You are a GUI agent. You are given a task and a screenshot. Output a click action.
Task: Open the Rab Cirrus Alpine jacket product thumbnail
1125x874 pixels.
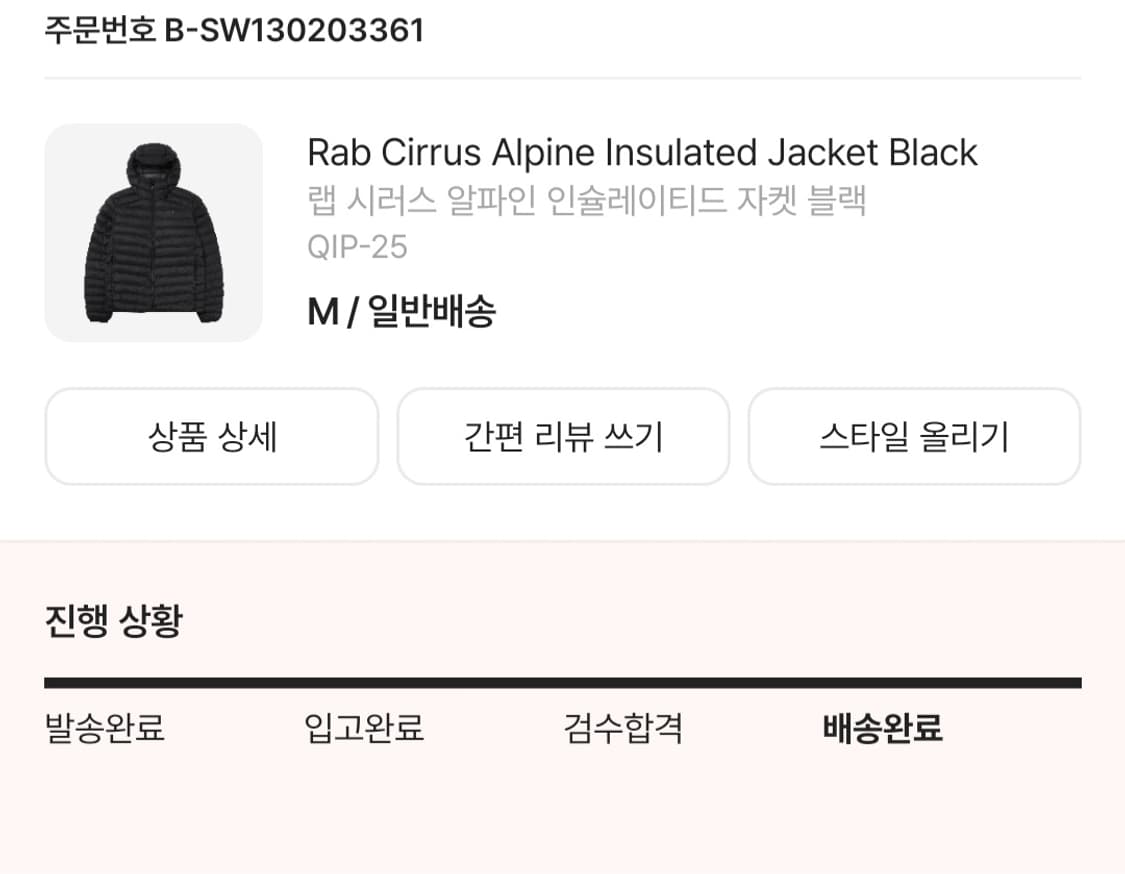click(153, 232)
